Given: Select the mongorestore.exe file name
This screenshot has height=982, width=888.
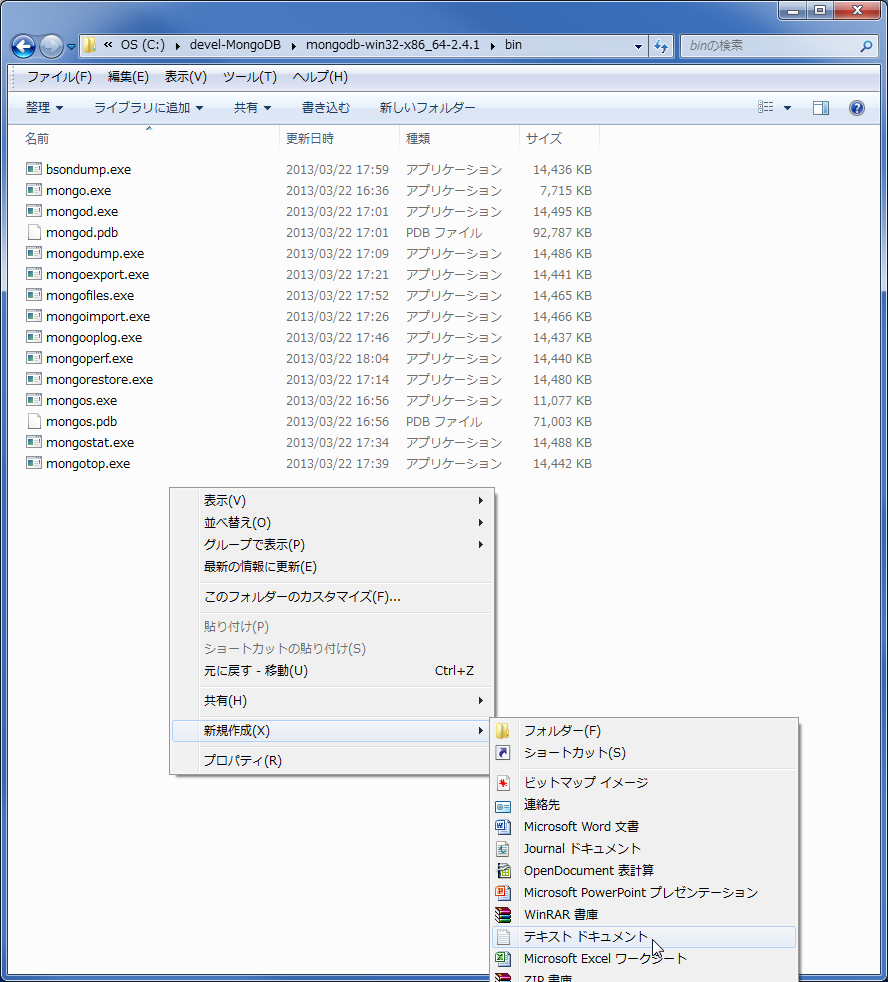Looking at the screenshot, I should [100, 380].
